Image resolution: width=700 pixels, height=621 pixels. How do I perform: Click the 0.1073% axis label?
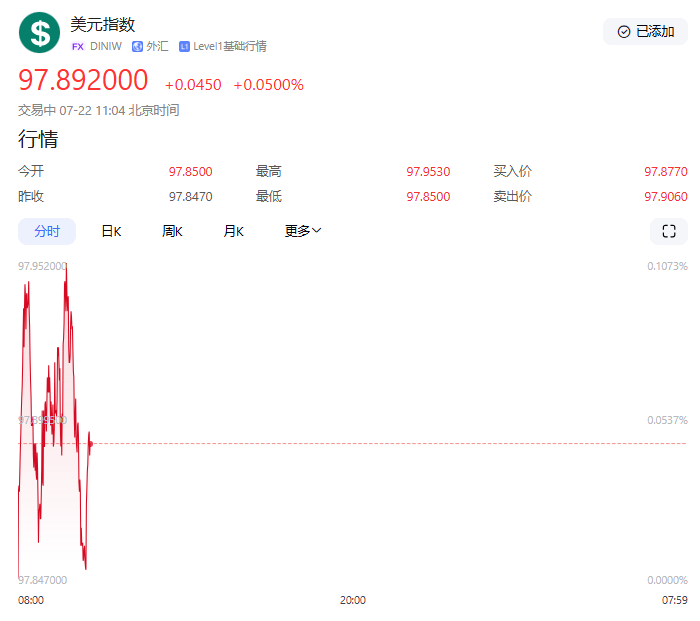pos(667,266)
